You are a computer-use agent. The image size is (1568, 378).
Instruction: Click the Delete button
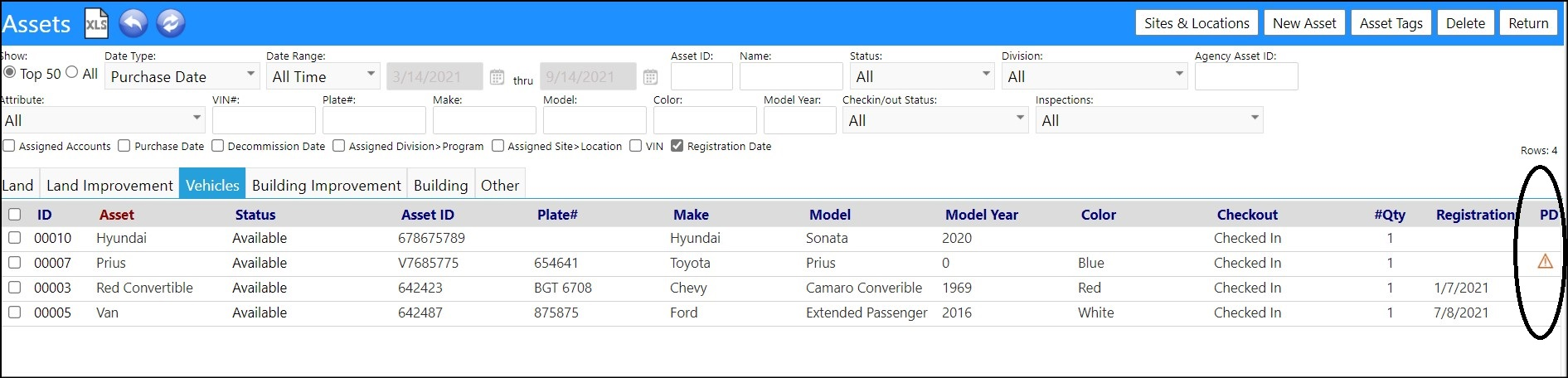[1465, 23]
